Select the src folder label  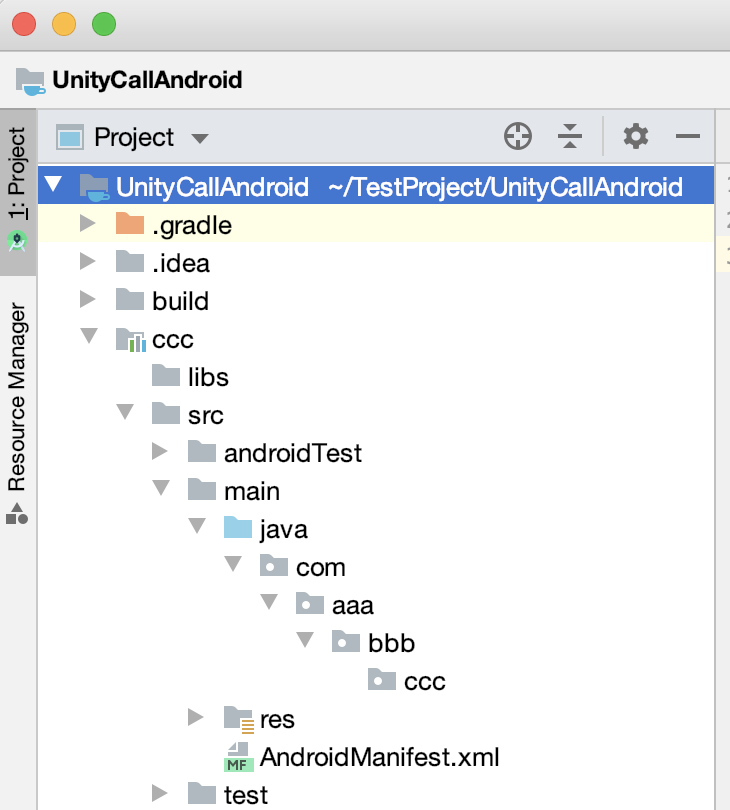point(206,416)
